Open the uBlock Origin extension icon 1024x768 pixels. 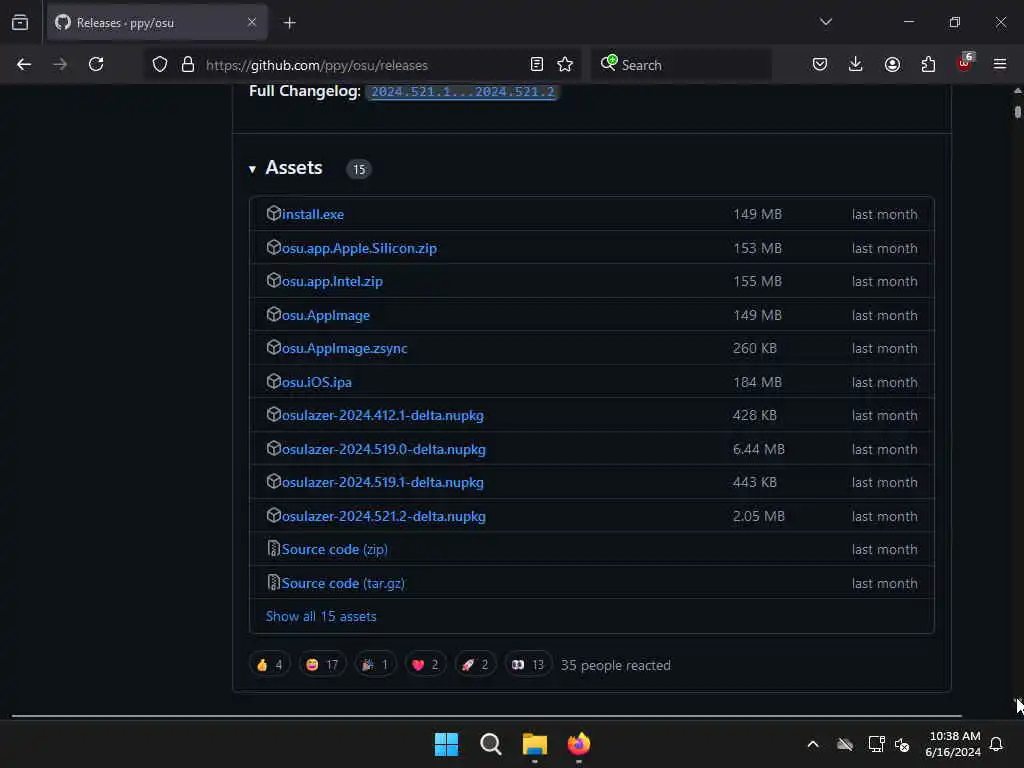[965, 63]
